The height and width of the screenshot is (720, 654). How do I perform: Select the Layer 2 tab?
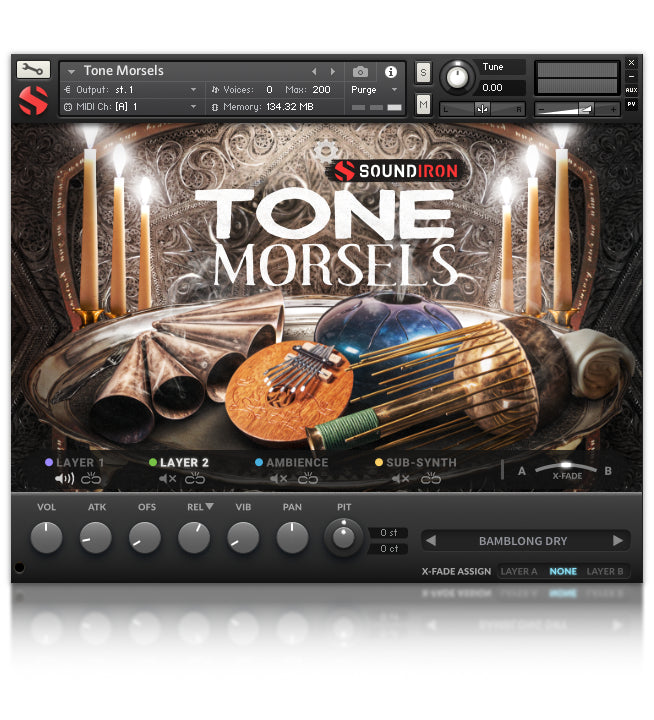coord(184,462)
